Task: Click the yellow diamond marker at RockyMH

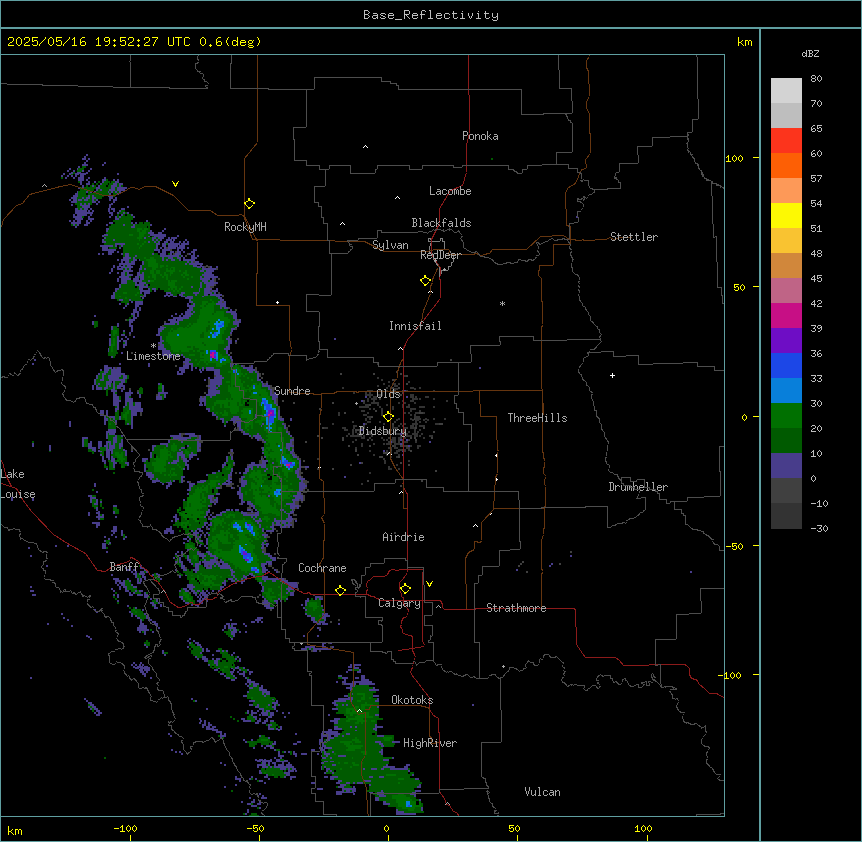Action: pos(249,204)
